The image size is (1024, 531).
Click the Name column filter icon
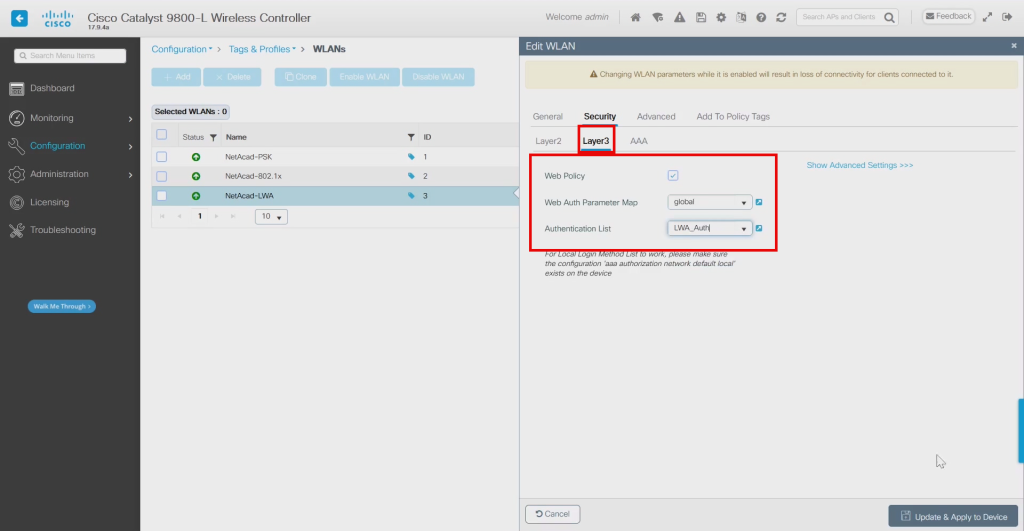pyautogui.click(x=411, y=137)
